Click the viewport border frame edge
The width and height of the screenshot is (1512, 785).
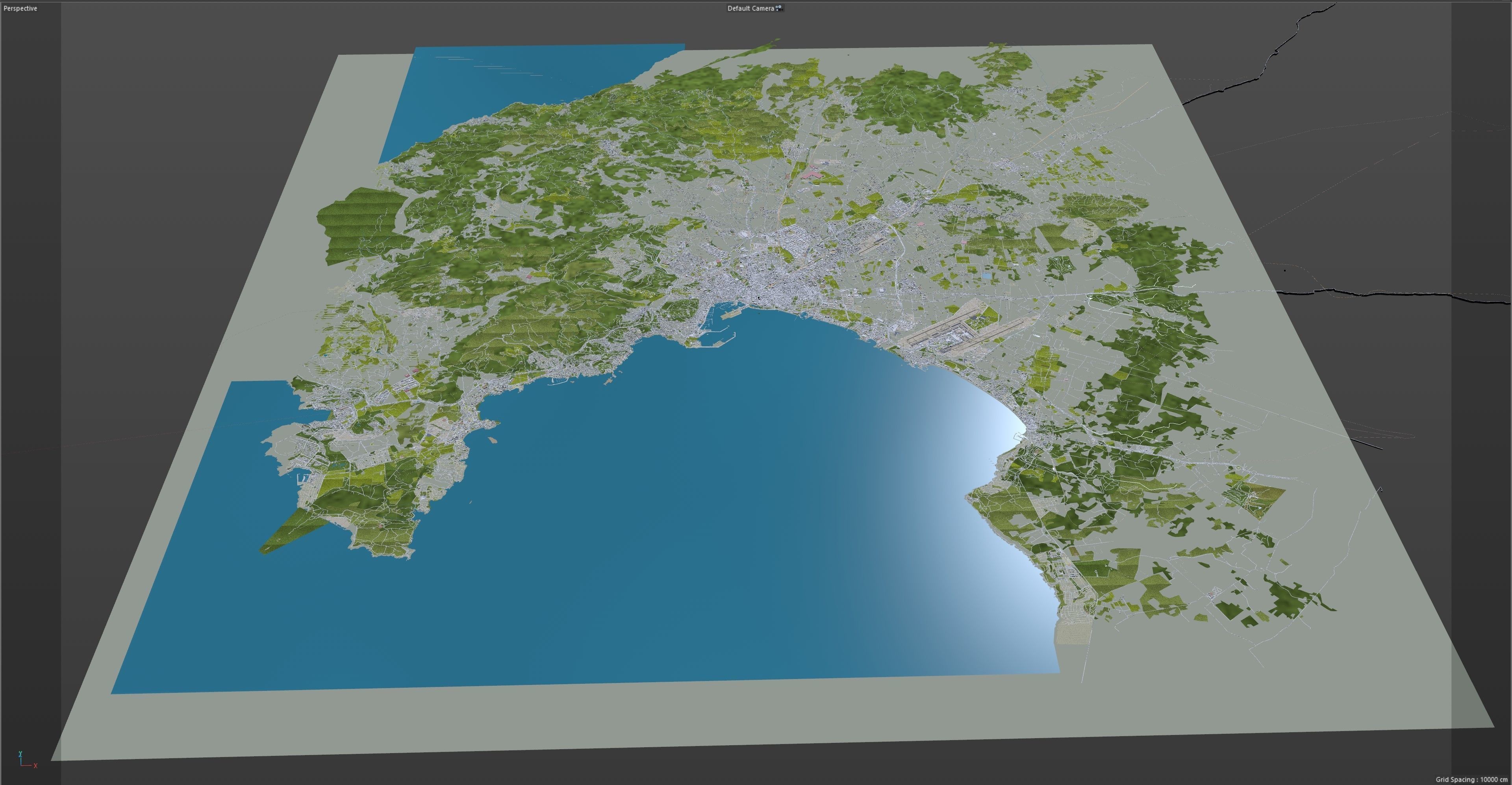(1, 392)
